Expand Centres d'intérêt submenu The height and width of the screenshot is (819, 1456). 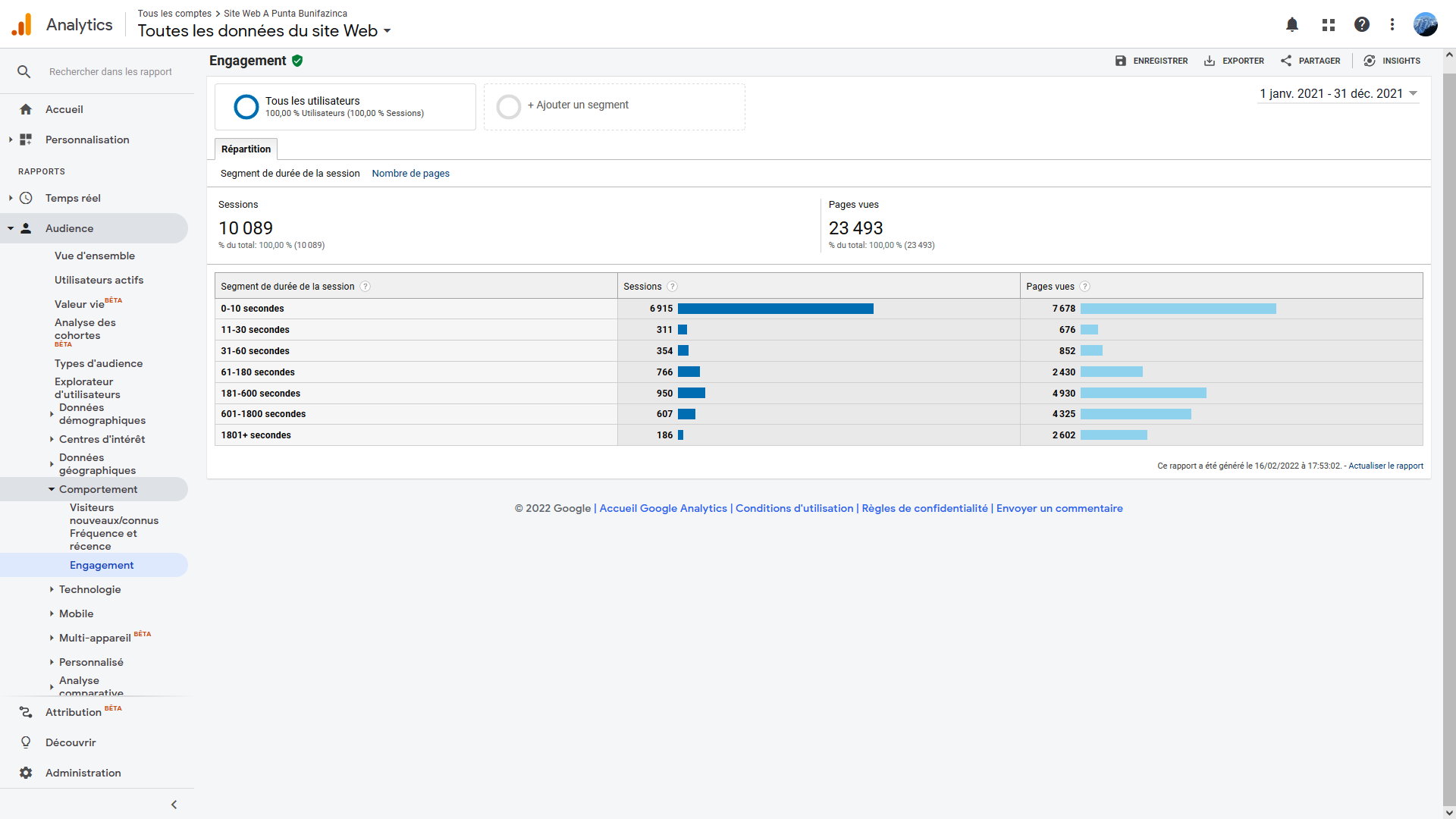tap(52, 439)
